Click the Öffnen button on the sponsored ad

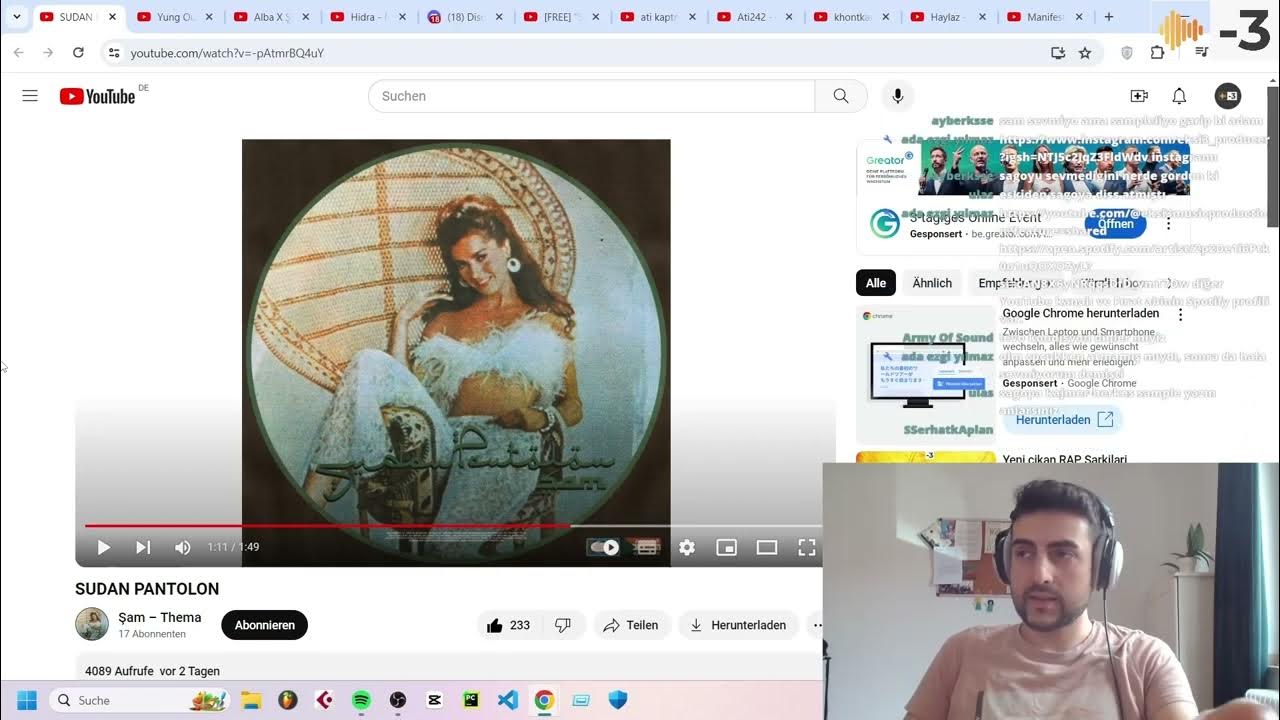coord(1115,224)
